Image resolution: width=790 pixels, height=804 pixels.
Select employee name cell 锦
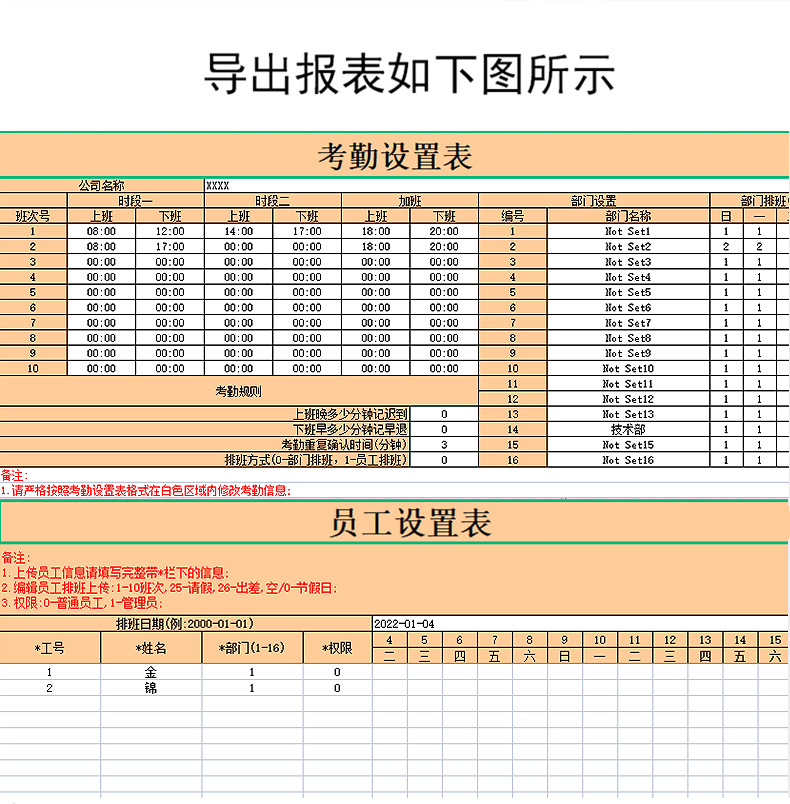click(151, 688)
